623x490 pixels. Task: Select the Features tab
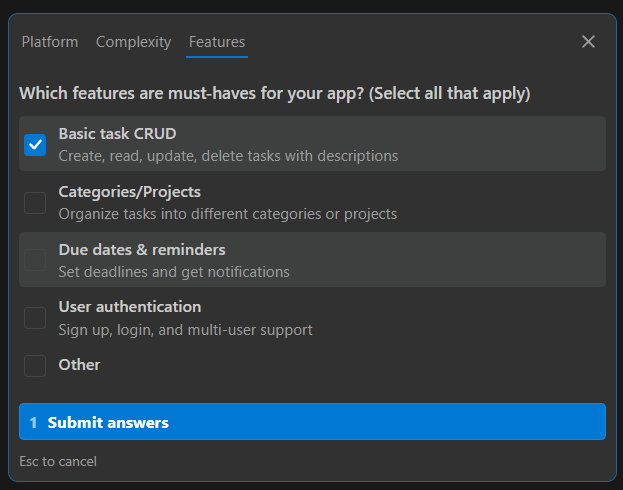click(217, 42)
